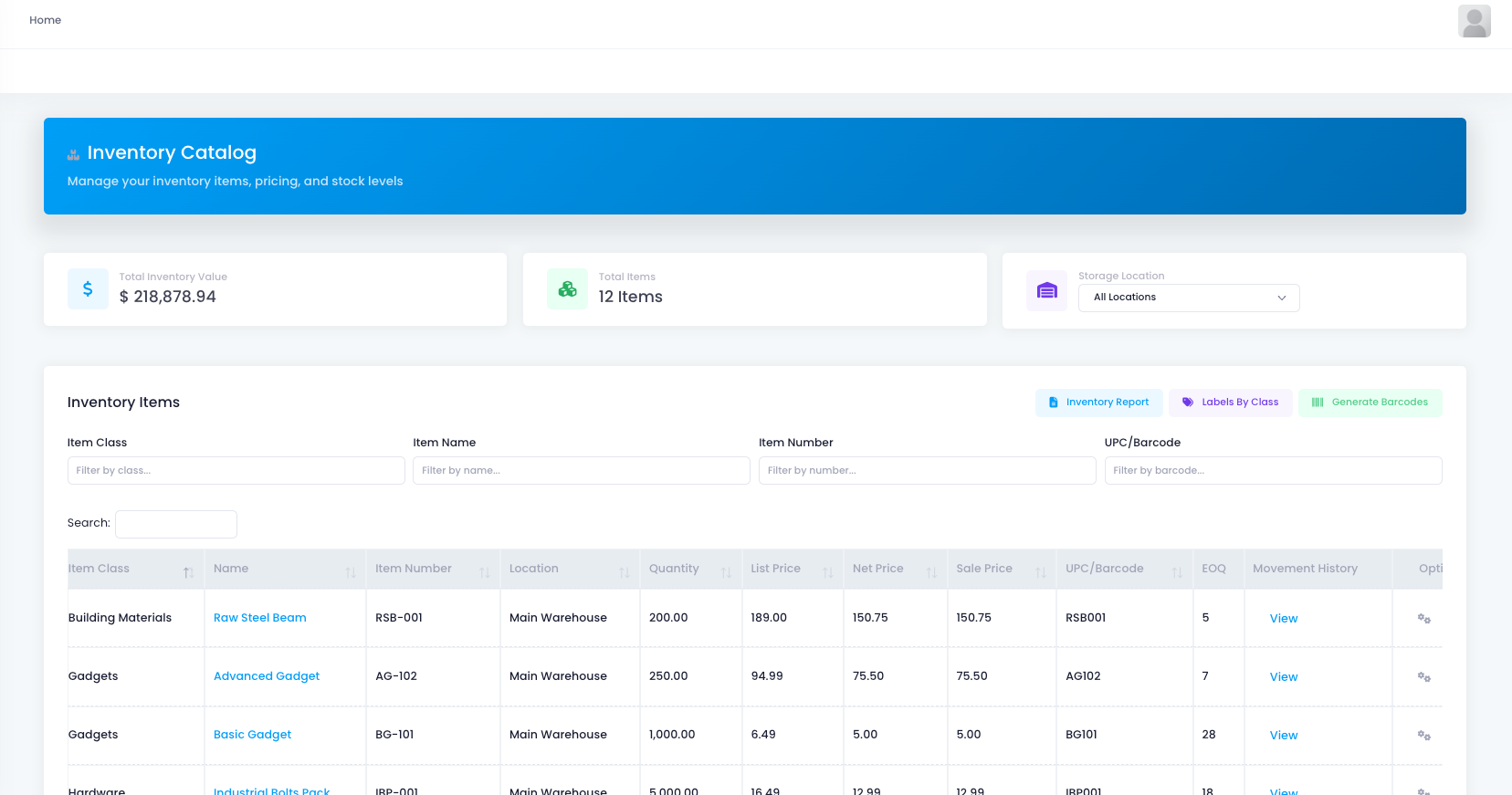Expand the All Locations storage dropdown
The width and height of the screenshot is (1512, 795).
[x=1188, y=298]
